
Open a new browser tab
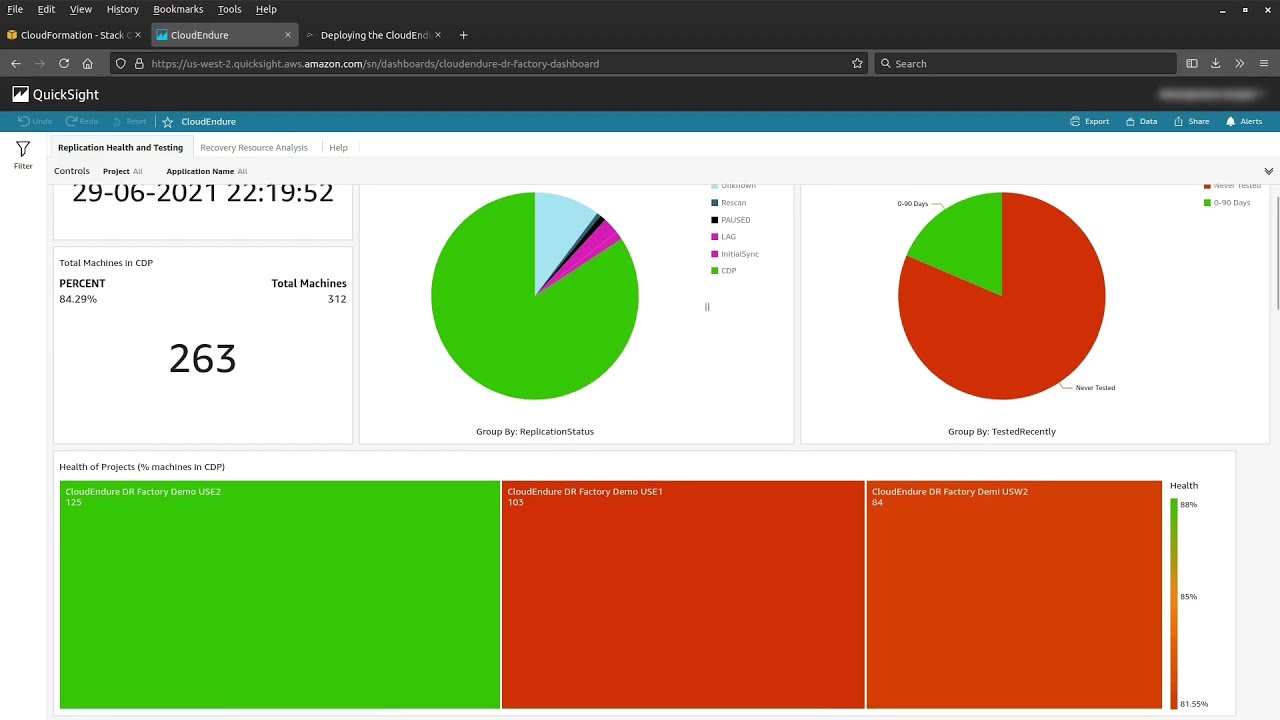point(463,35)
